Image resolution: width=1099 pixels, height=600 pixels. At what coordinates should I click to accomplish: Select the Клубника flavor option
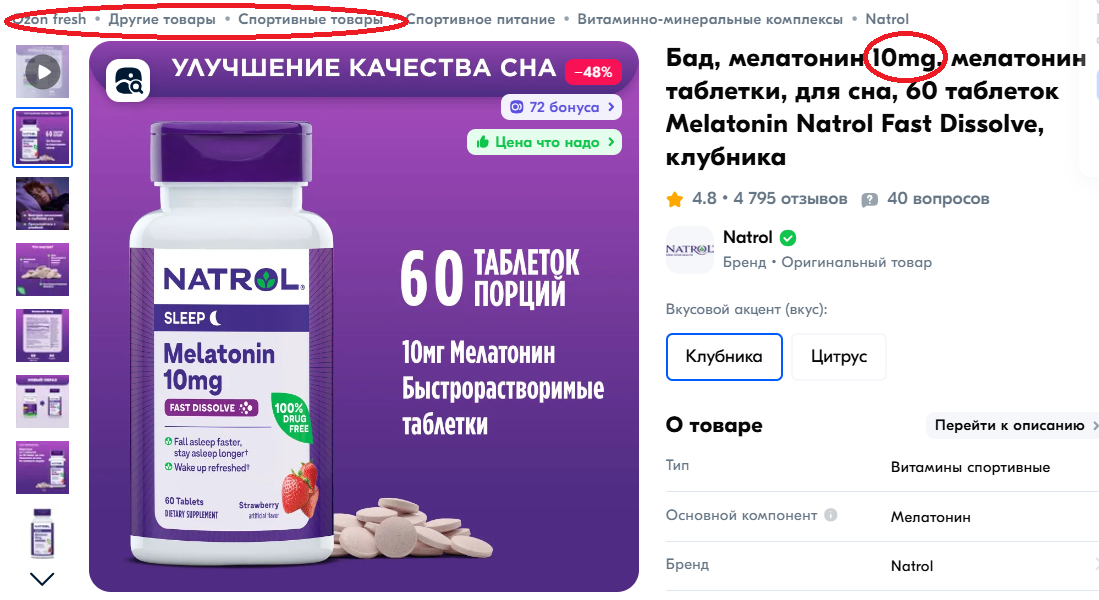pos(724,357)
